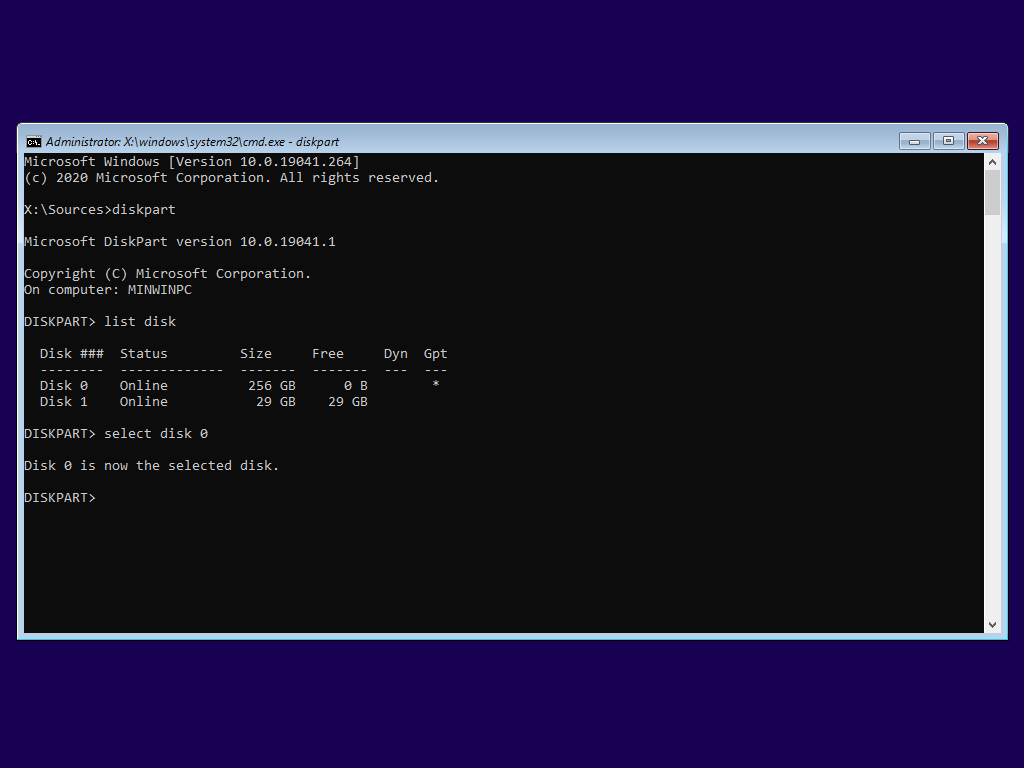Click the "Status" column header
1024x768 pixels.
coord(144,353)
